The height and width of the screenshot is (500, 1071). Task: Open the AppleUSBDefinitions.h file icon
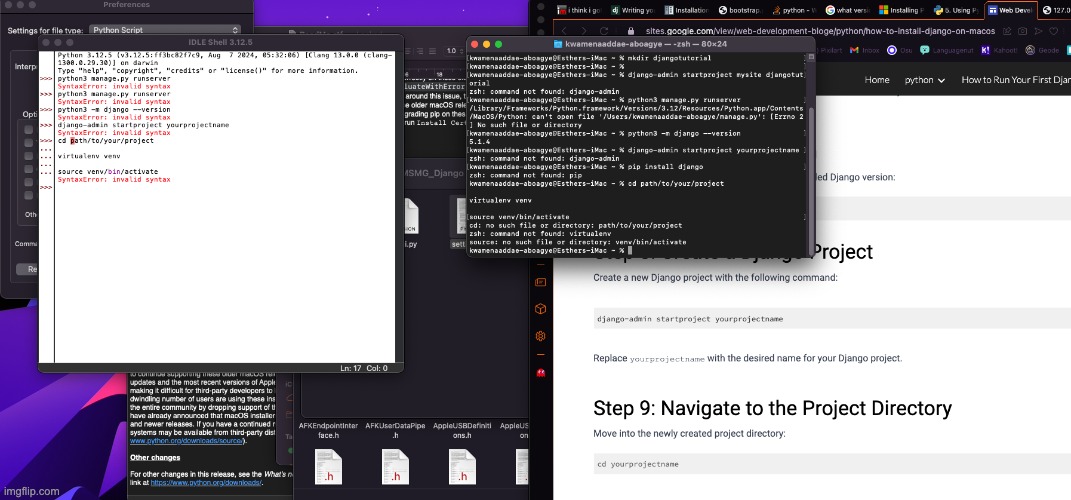click(462, 467)
